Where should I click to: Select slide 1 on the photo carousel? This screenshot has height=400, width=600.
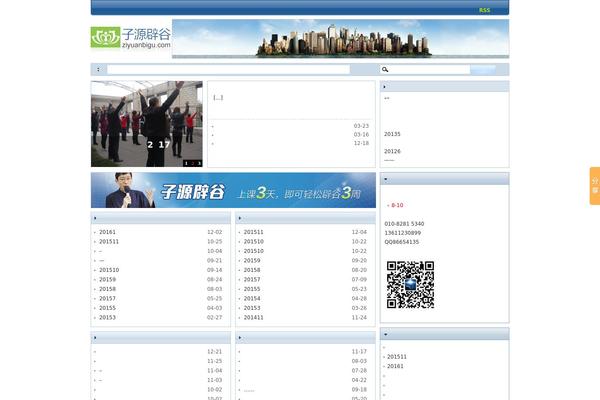185,163
